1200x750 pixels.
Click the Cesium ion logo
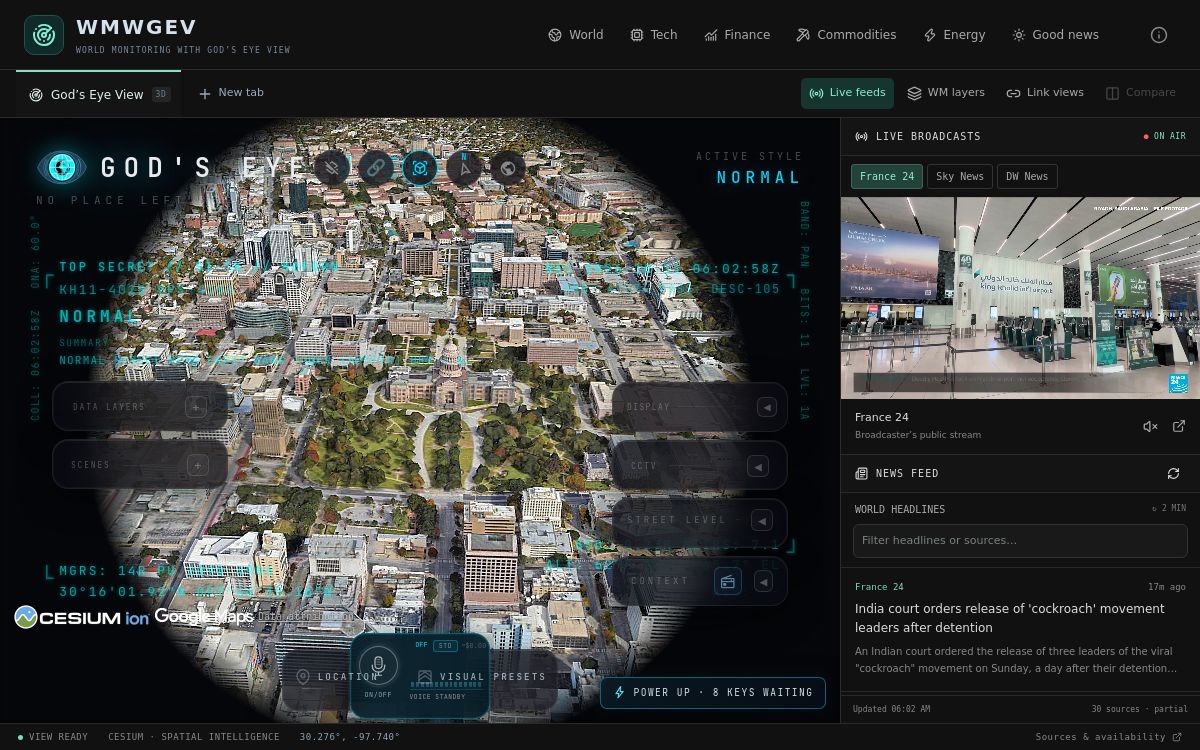82,617
